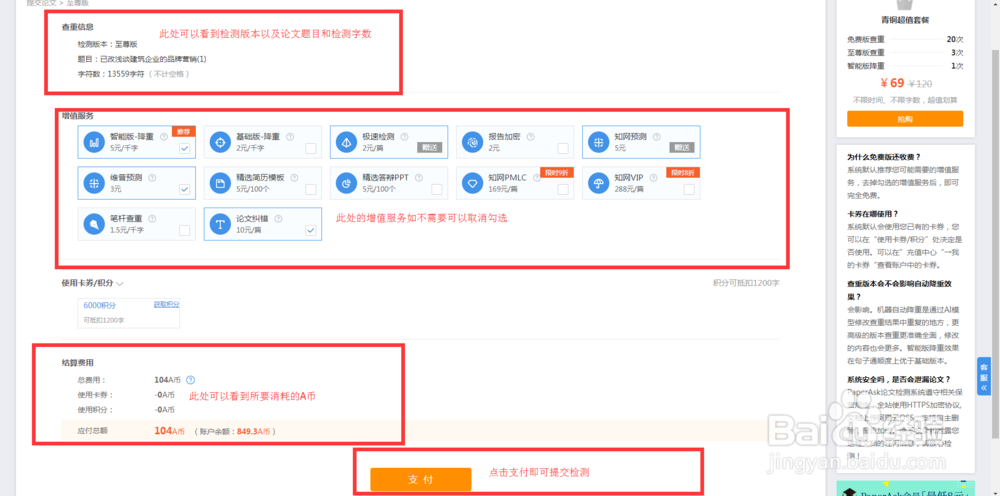Image resolution: width=1000 pixels, height=496 pixels.
Task: Click the 限时8折 badge on 知网VIP
Action: coord(683,172)
